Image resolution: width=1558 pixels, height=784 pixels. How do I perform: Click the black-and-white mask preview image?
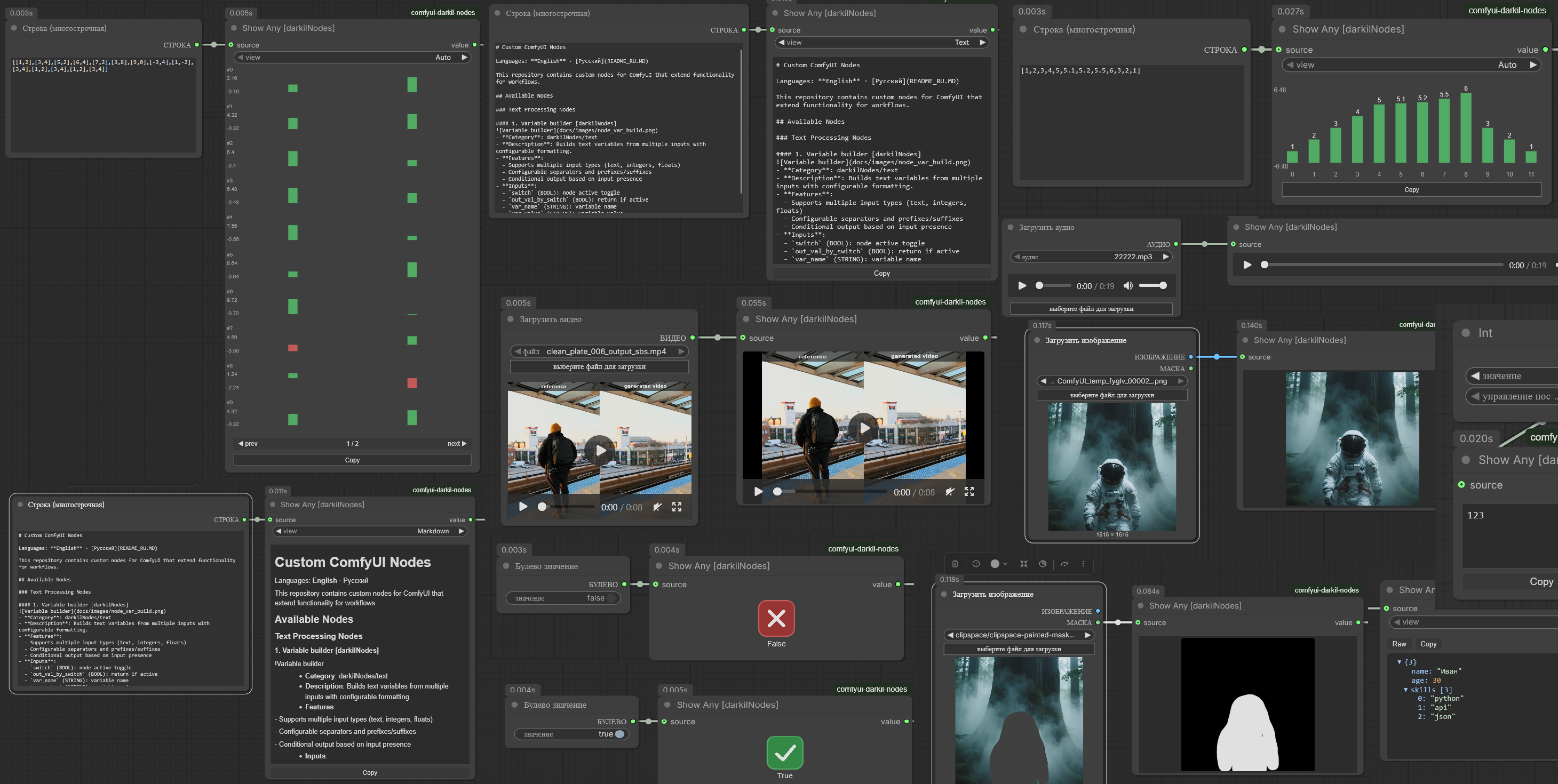[1247, 704]
